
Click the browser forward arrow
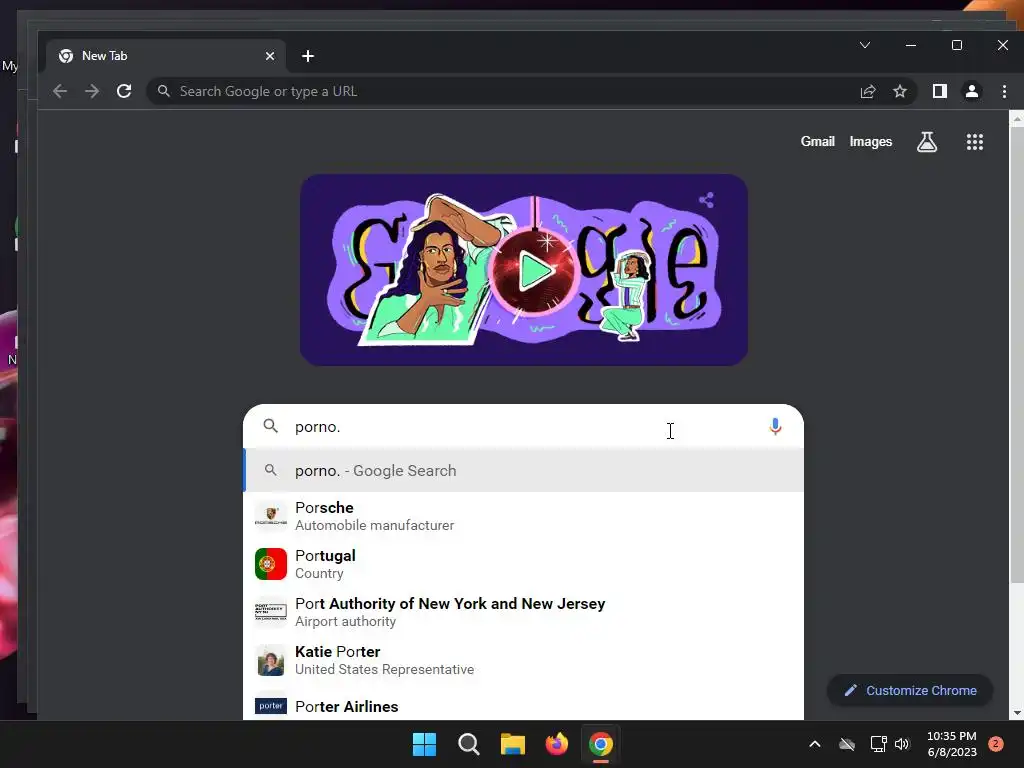pyautogui.click(x=92, y=91)
